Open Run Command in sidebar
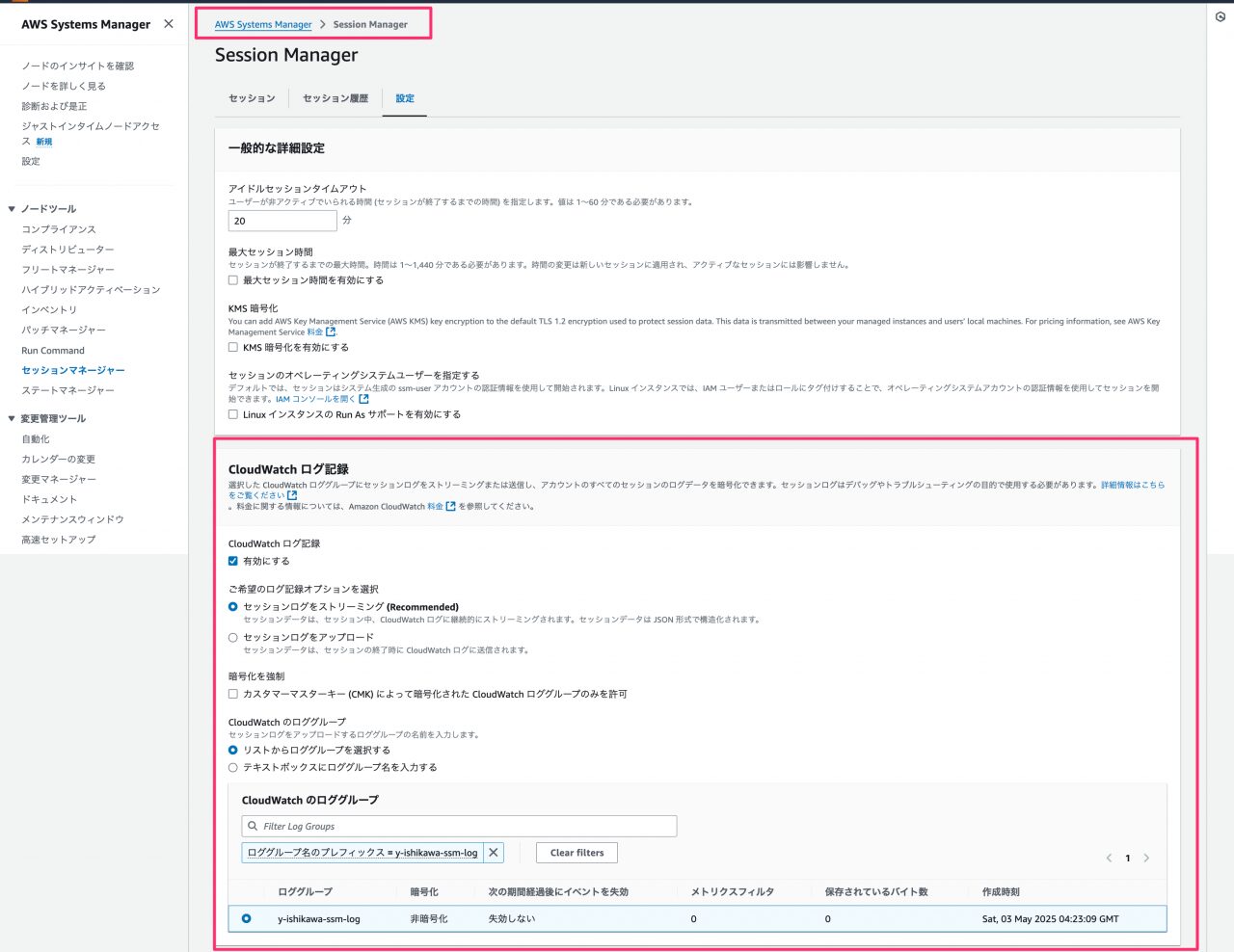The height and width of the screenshot is (952, 1234). click(53, 352)
